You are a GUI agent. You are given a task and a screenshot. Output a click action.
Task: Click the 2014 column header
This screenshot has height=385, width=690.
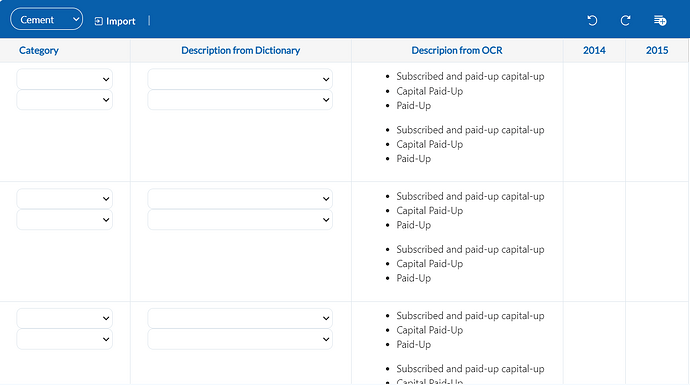pos(594,50)
